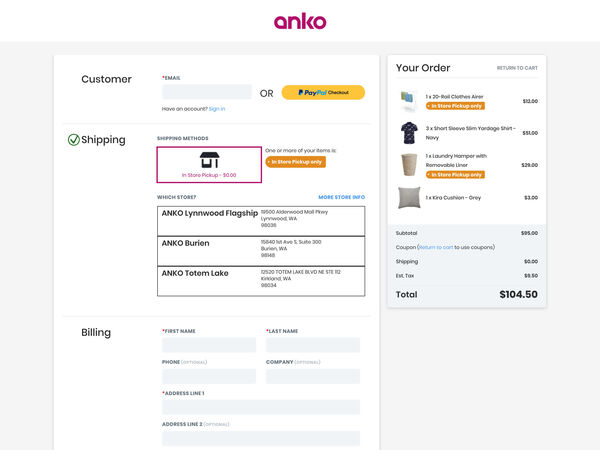Click the anko logo
This screenshot has width=600, height=450.
[x=300, y=21]
